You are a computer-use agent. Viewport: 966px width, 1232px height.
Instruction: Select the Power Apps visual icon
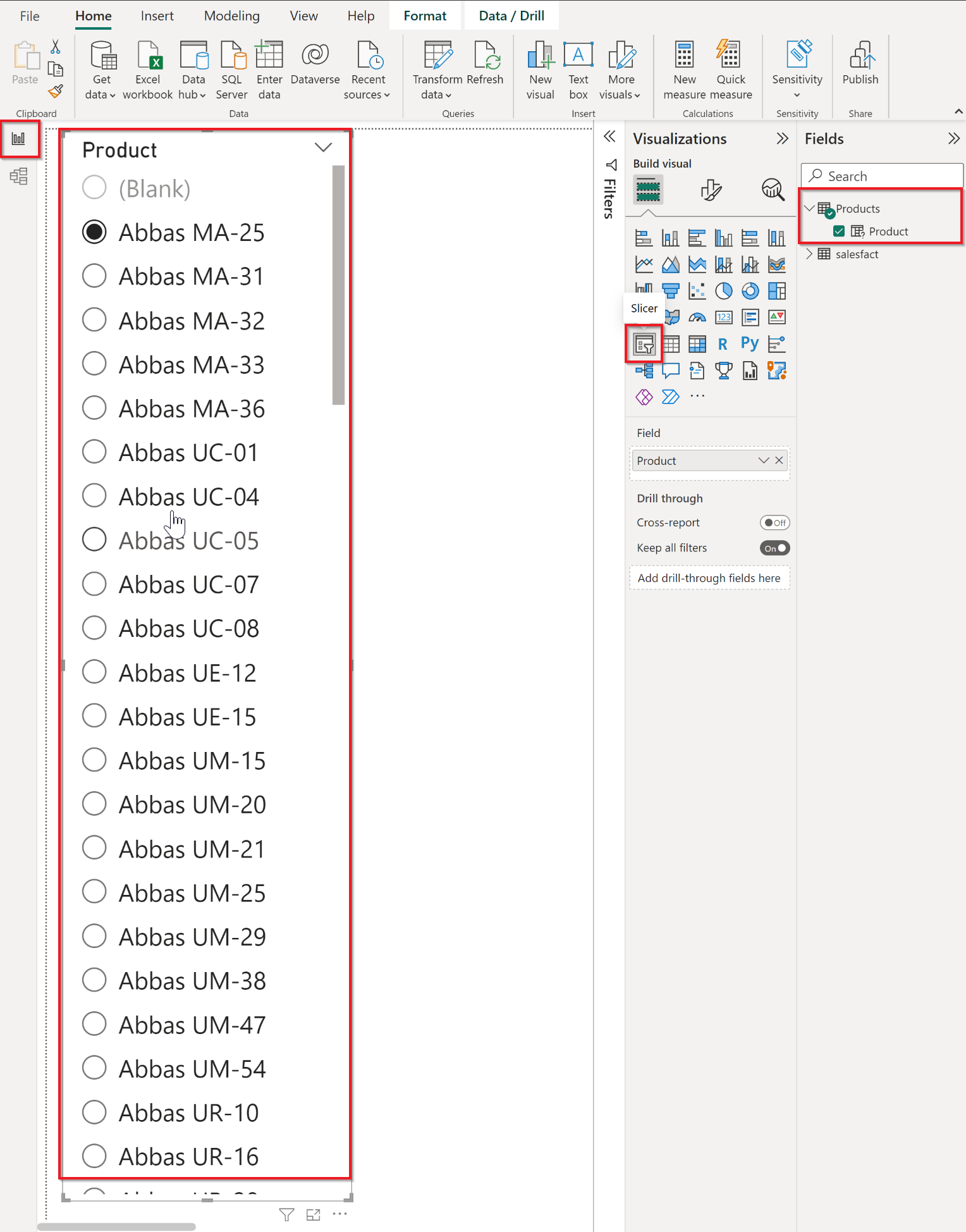pyautogui.click(x=644, y=397)
